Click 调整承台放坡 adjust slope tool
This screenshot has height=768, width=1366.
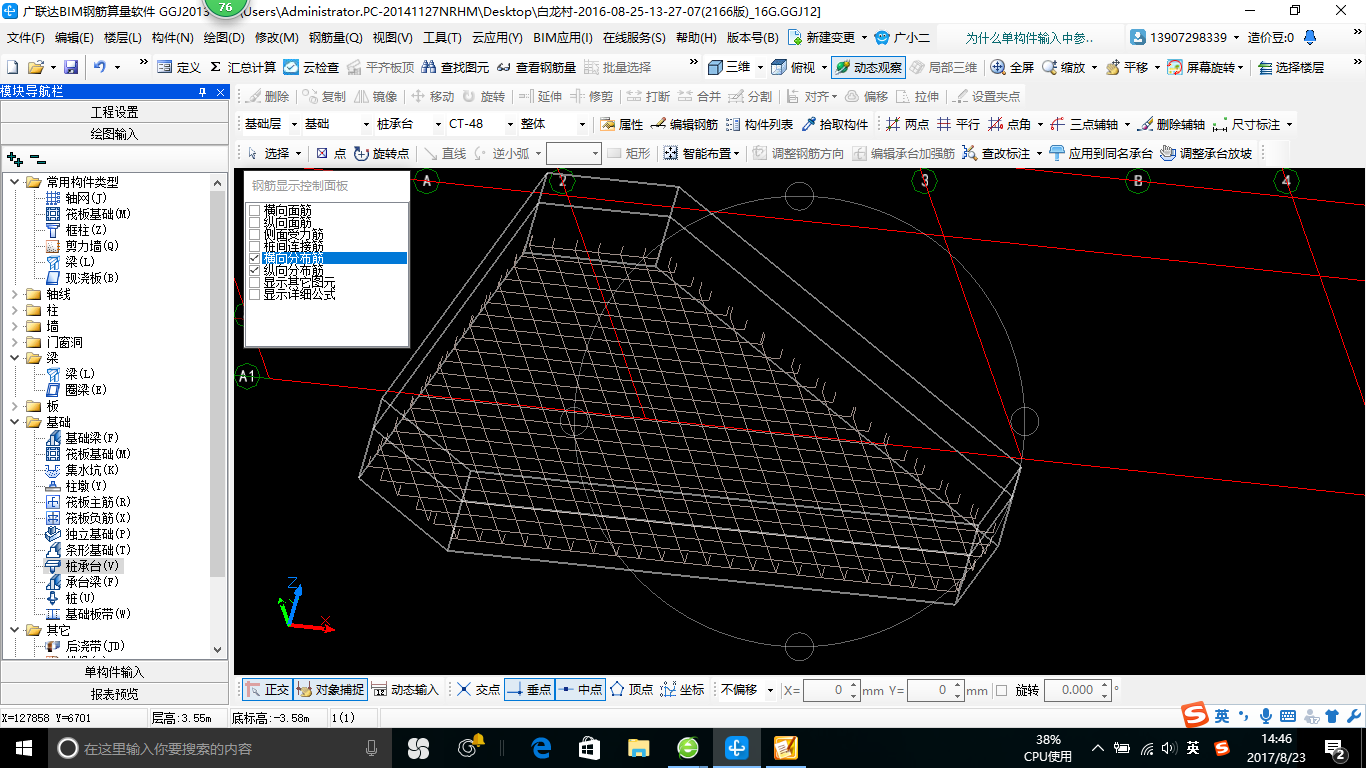pos(1205,153)
